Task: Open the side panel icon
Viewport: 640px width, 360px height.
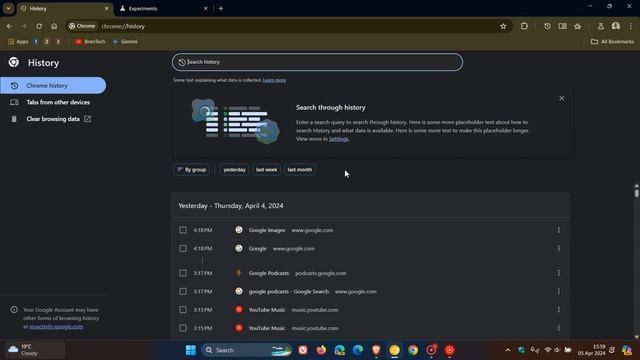Action: (562, 26)
